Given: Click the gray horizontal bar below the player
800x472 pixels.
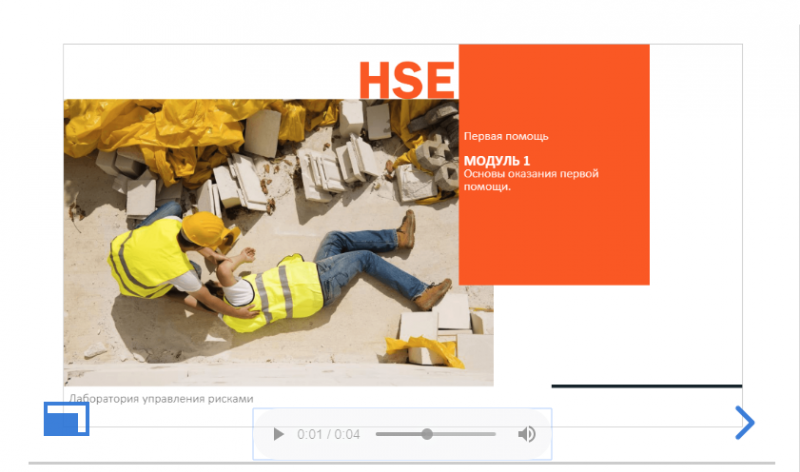Looking at the screenshot, I should pos(400,463).
